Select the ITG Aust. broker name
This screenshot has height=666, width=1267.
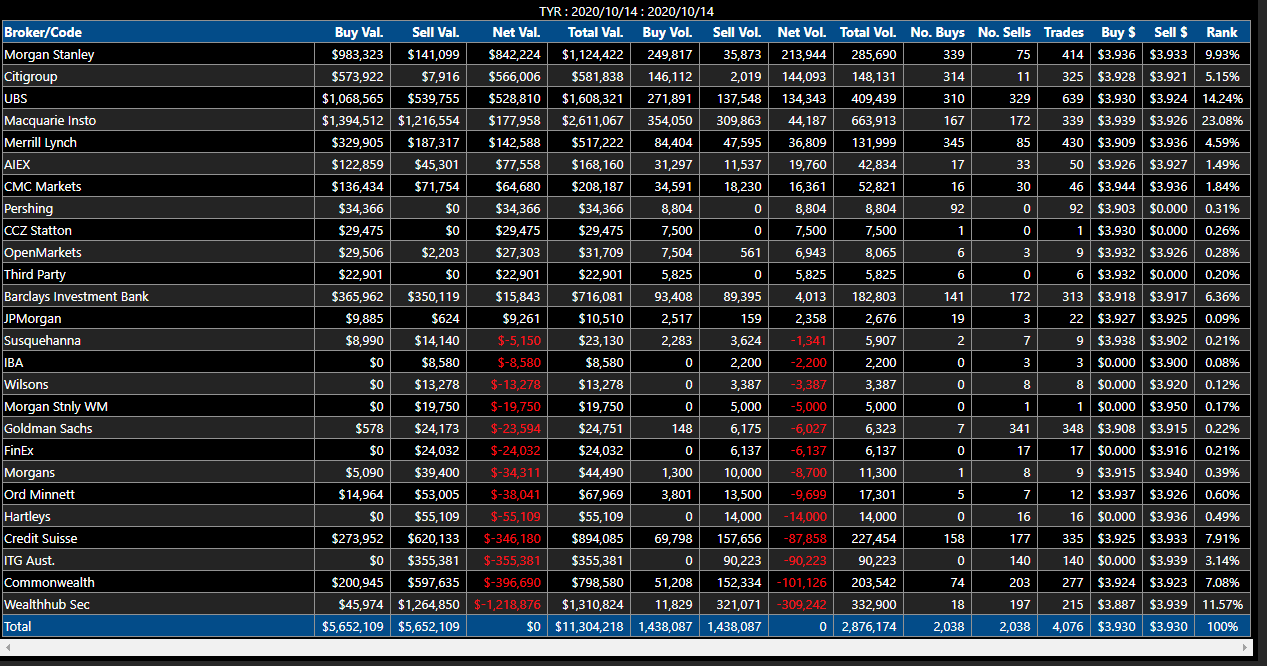(x=29, y=560)
